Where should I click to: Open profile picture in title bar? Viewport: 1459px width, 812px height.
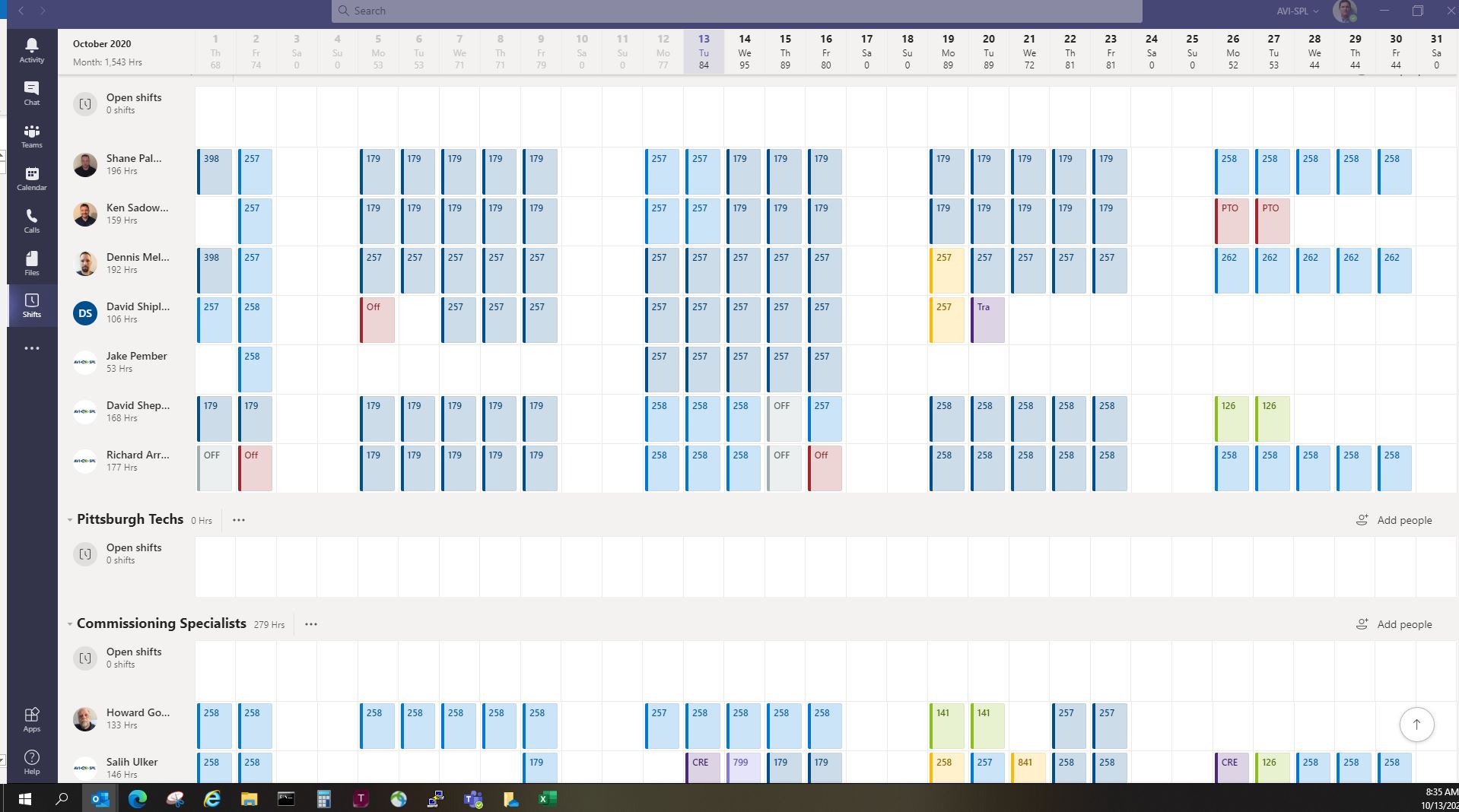click(1344, 11)
